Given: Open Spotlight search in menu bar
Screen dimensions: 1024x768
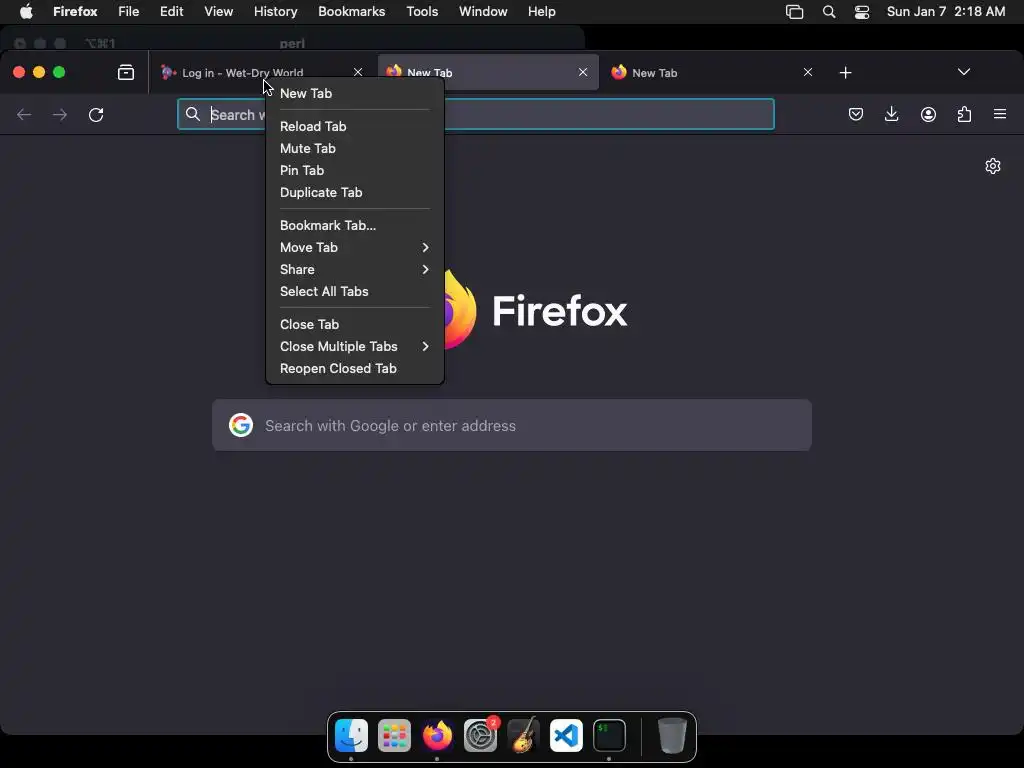Looking at the screenshot, I should pos(829,12).
